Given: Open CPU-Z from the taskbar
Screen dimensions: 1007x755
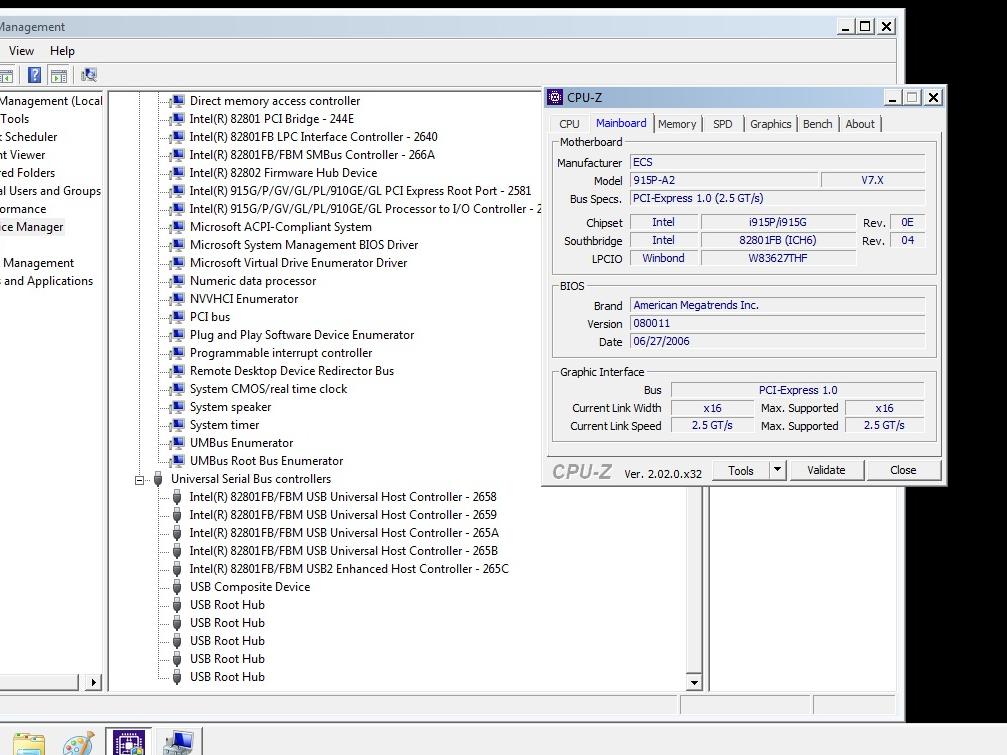Looking at the screenshot, I should click(129, 743).
